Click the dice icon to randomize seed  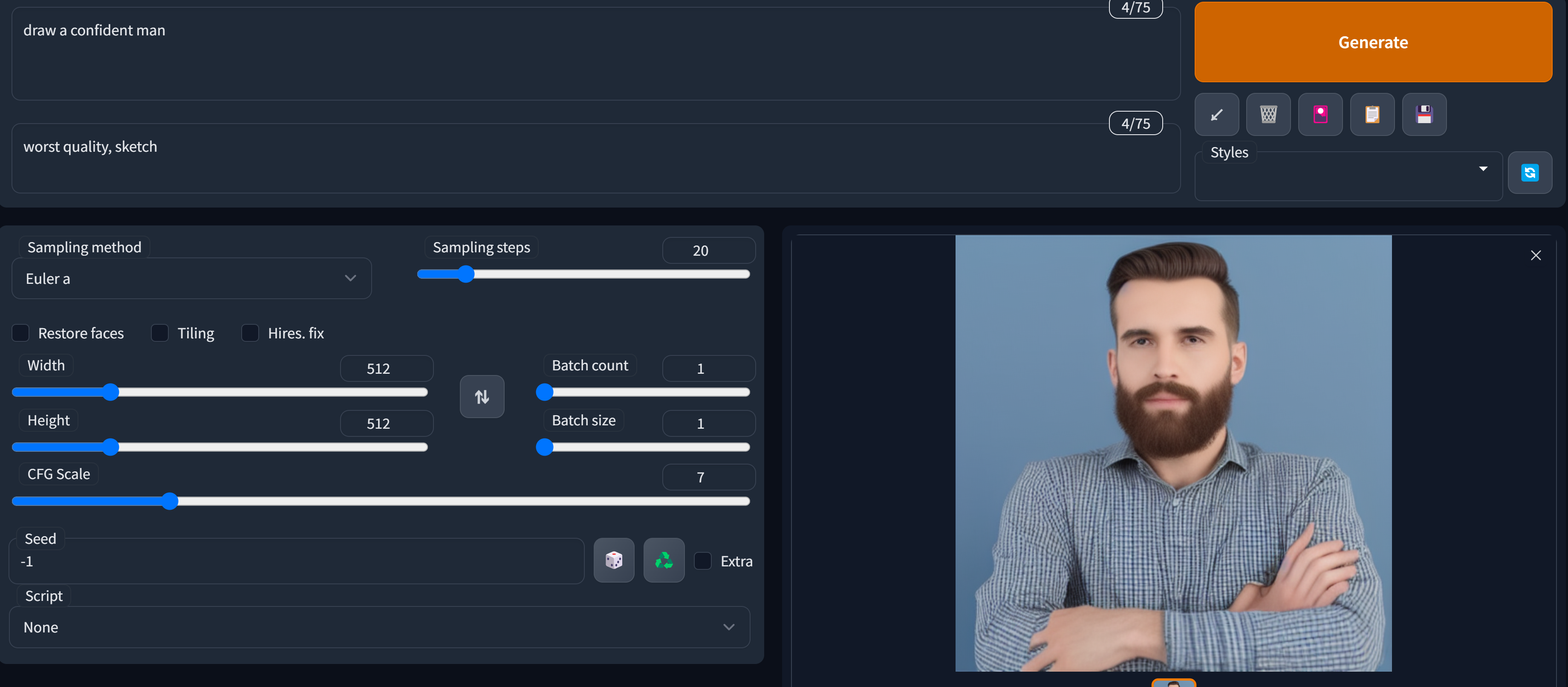tap(614, 560)
